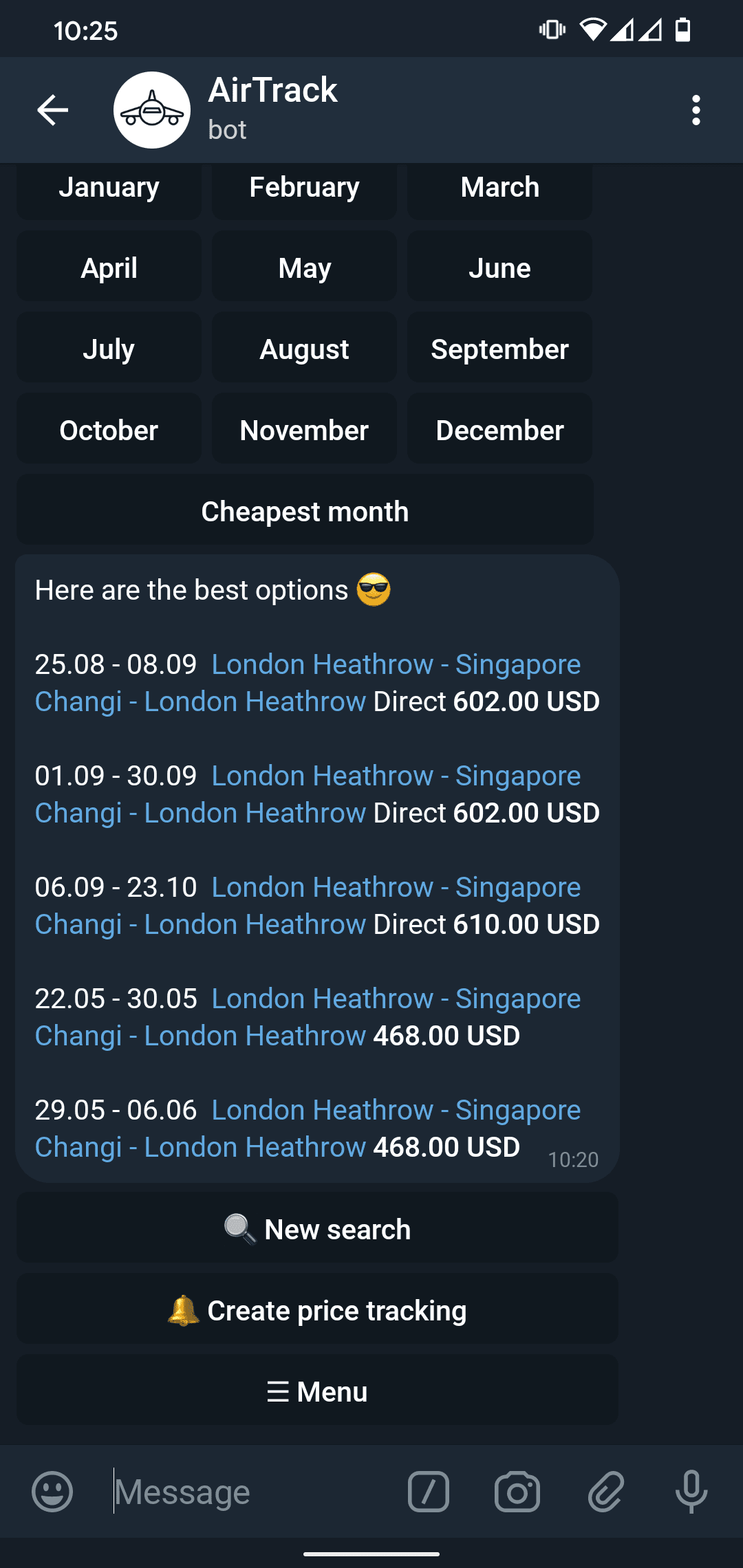Tap the back arrow icon
Viewport: 743px width, 1568px height.
click(x=52, y=110)
